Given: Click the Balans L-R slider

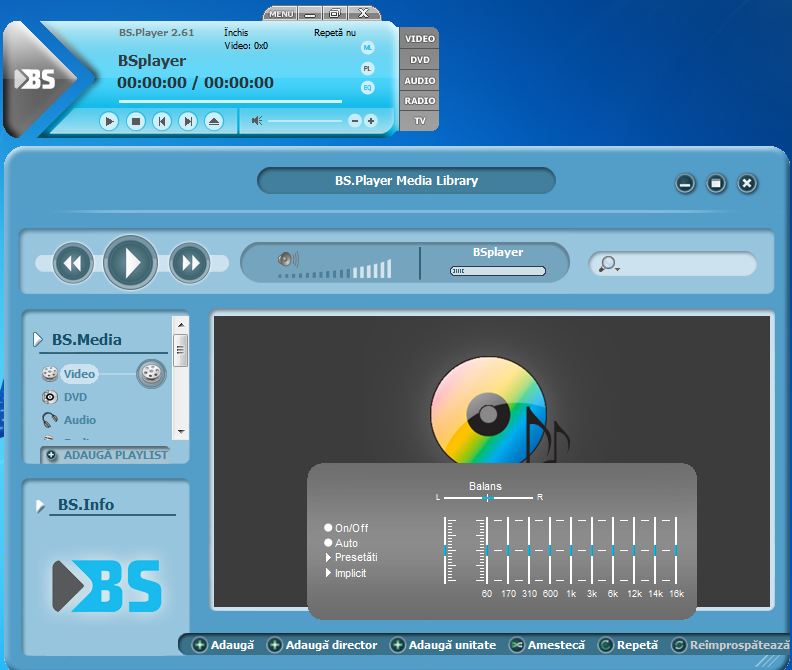Looking at the screenshot, I should [x=488, y=498].
